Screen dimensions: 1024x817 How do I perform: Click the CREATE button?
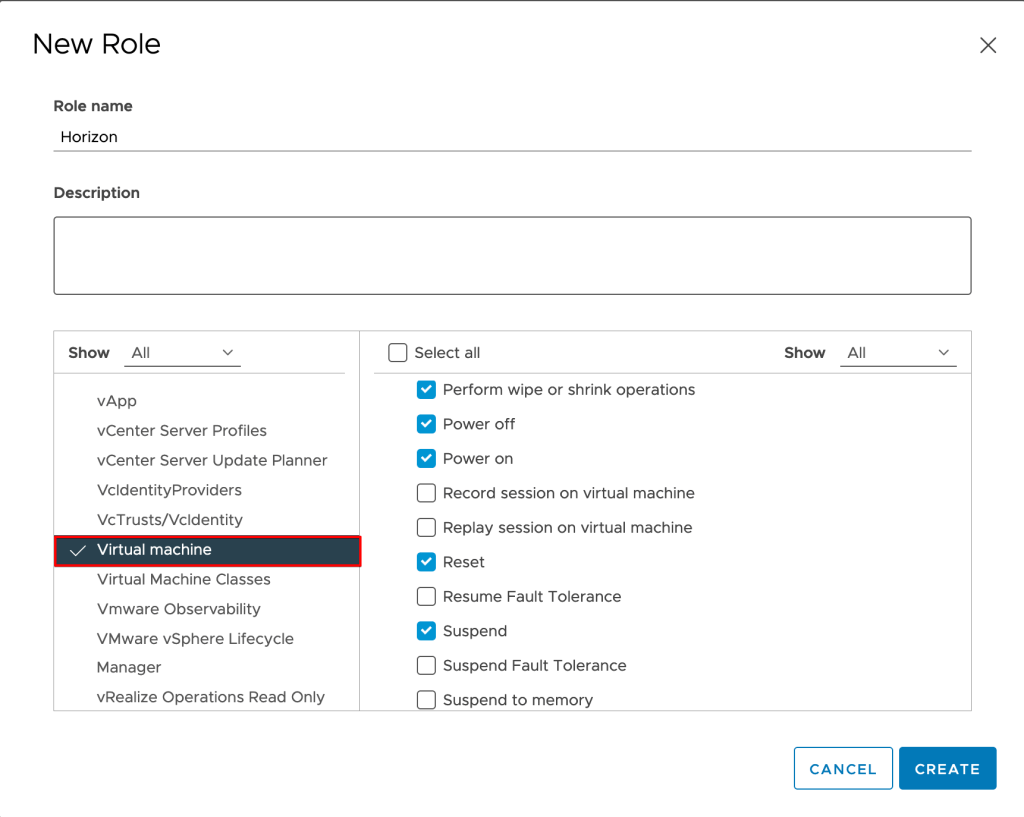coord(946,769)
